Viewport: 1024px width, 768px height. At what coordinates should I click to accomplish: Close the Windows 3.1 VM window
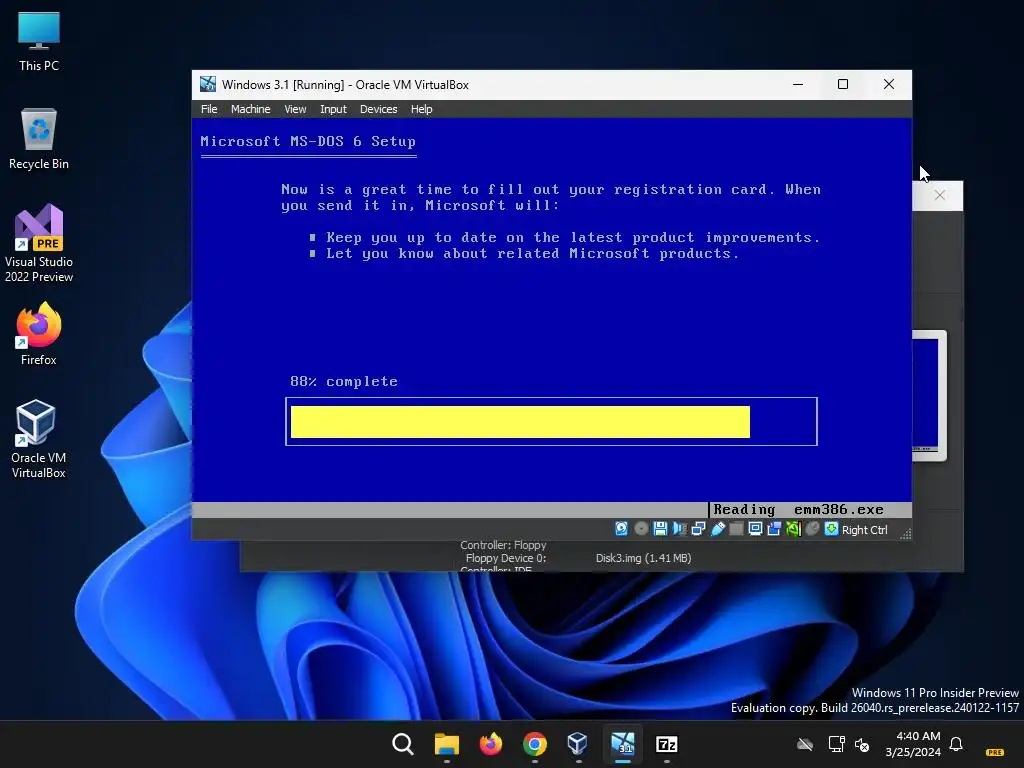point(888,84)
